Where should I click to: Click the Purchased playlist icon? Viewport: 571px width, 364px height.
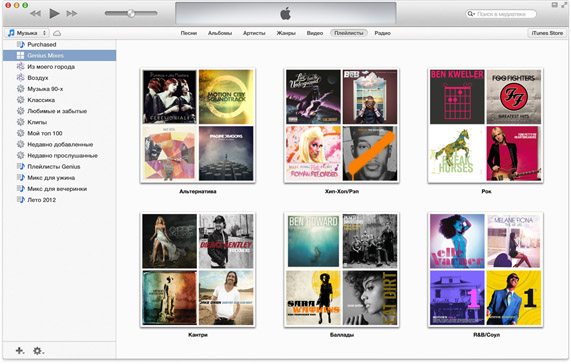point(20,44)
